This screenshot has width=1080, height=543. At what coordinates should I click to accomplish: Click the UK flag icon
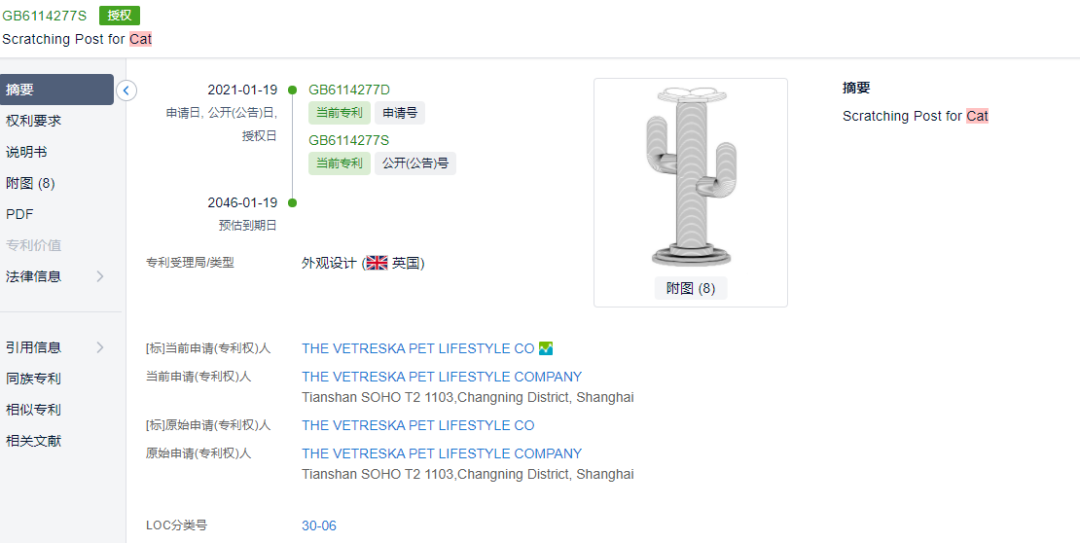pos(377,263)
